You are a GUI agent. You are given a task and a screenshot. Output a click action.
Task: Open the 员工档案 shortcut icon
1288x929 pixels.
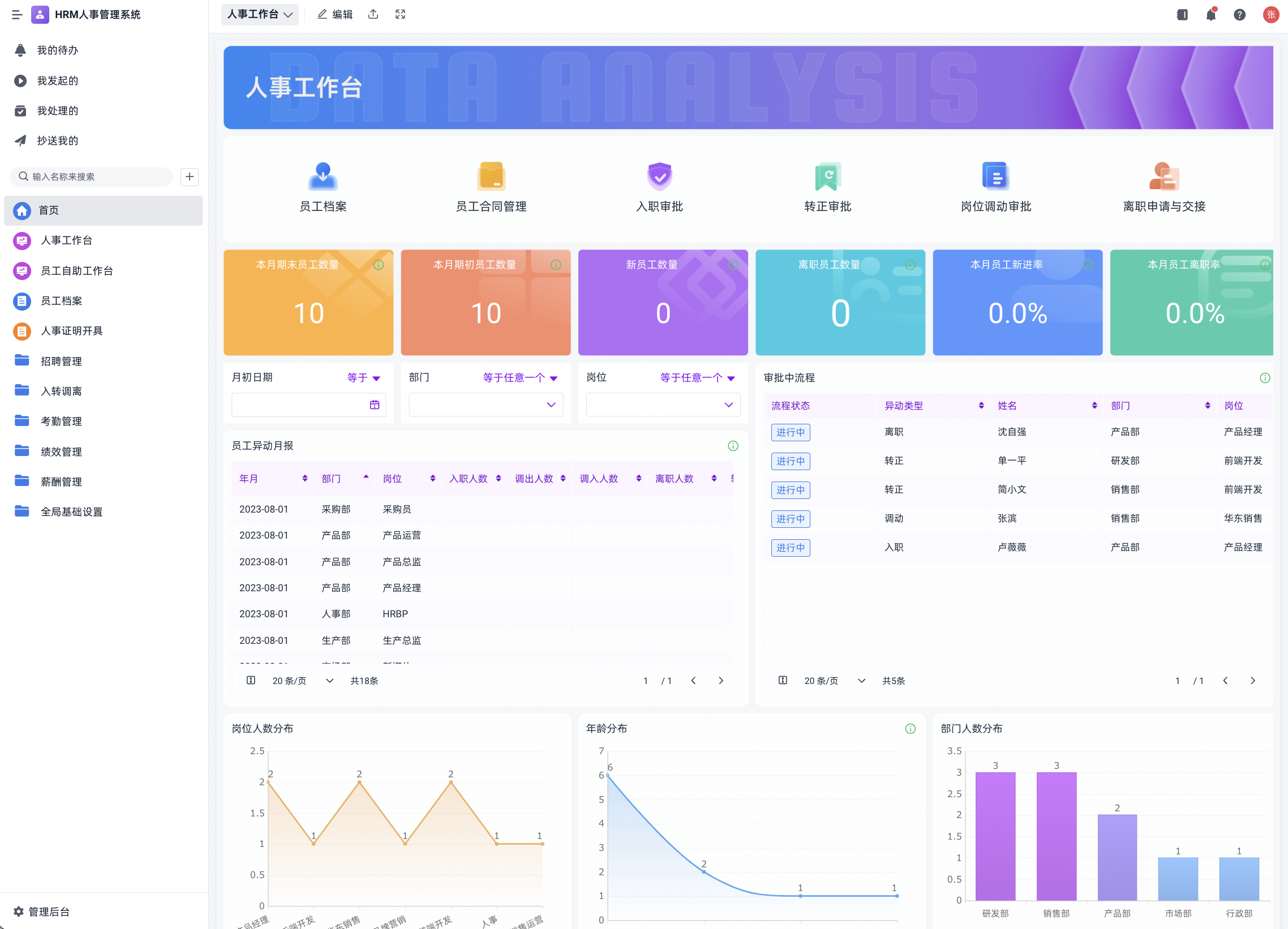323,177
